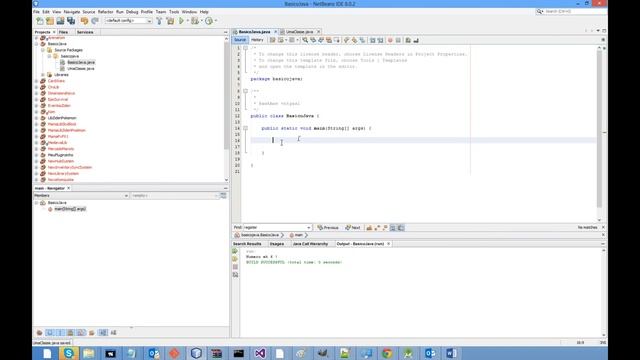Click the Debug Project toolbar icon
The width and height of the screenshot is (640, 360).
coord(195,21)
